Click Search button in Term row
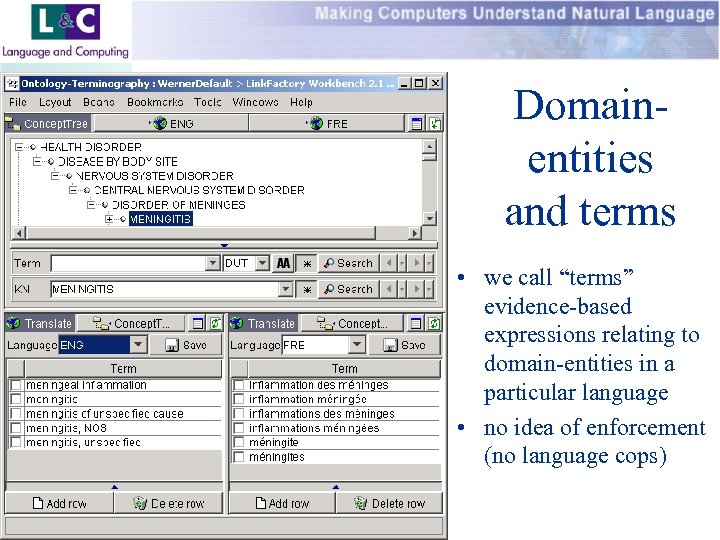This screenshot has height=540, width=720. 349,263
